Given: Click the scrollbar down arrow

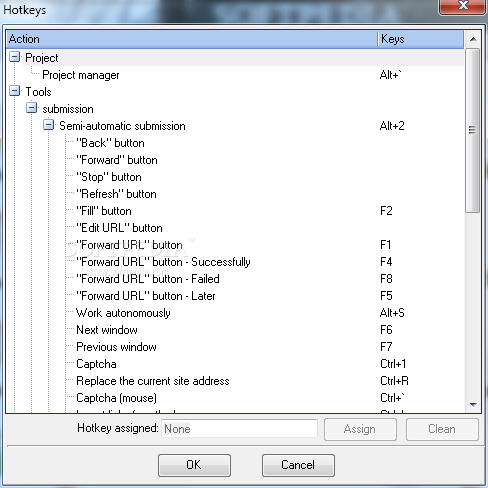Looking at the screenshot, I should point(473,405).
